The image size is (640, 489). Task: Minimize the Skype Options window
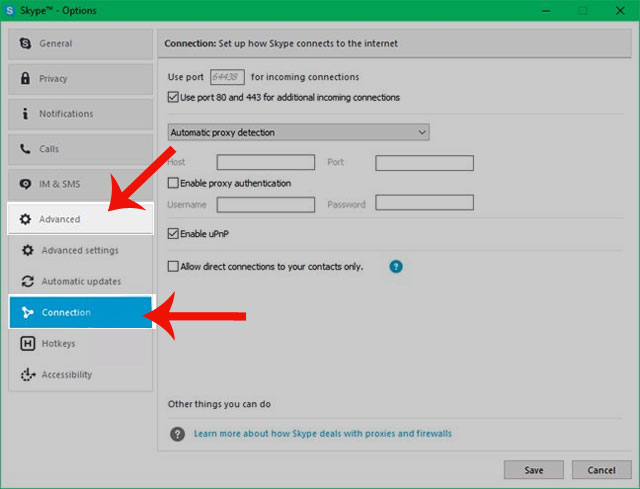(x=546, y=11)
